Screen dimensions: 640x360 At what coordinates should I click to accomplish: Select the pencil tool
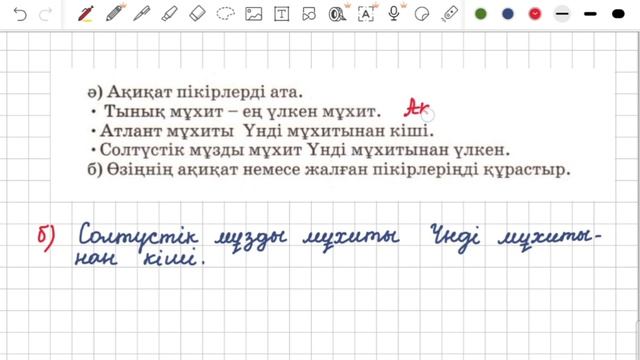tap(115, 13)
